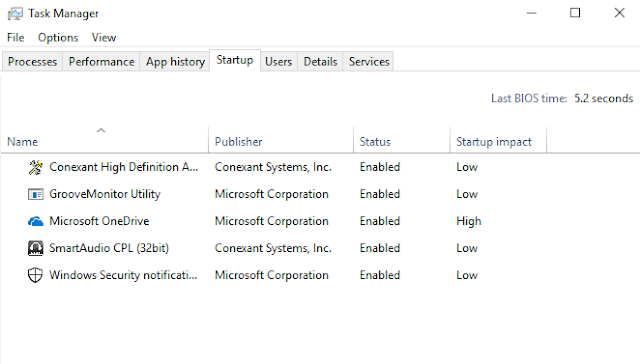The height and width of the screenshot is (364, 640).
Task: Minimize the Task Manager window
Action: coord(531,13)
